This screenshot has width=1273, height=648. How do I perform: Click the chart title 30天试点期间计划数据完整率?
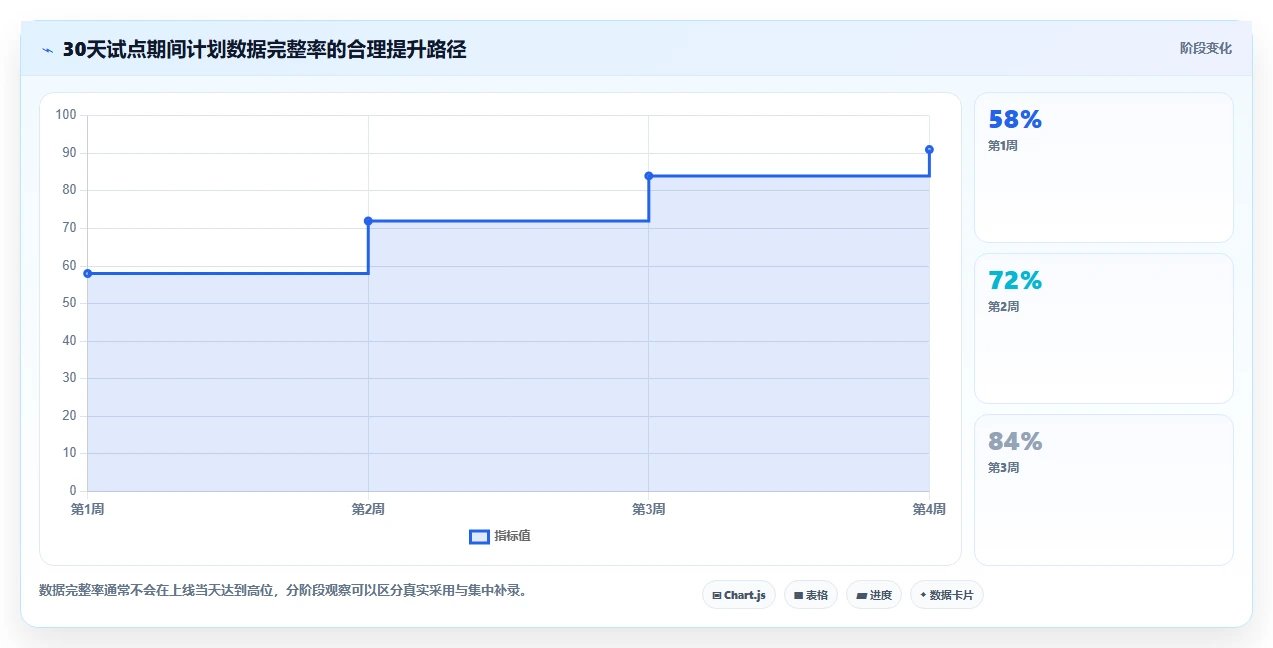pyautogui.click(x=264, y=50)
